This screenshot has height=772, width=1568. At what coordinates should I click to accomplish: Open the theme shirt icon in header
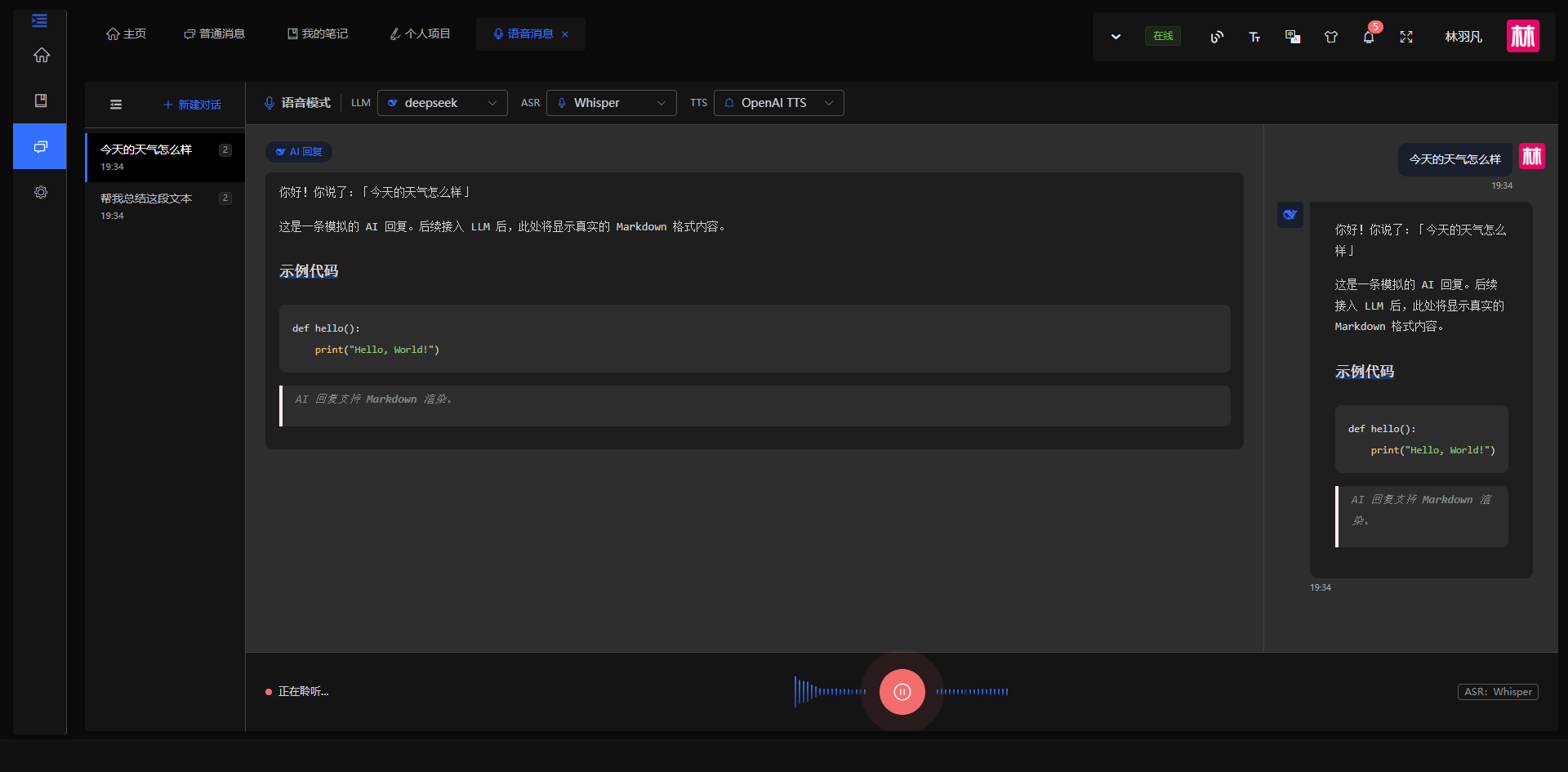pos(1331,37)
